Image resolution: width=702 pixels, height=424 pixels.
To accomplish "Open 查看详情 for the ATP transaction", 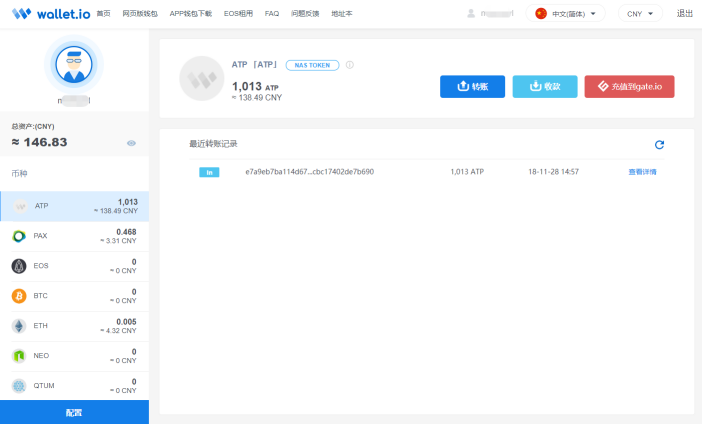I will 642,172.
